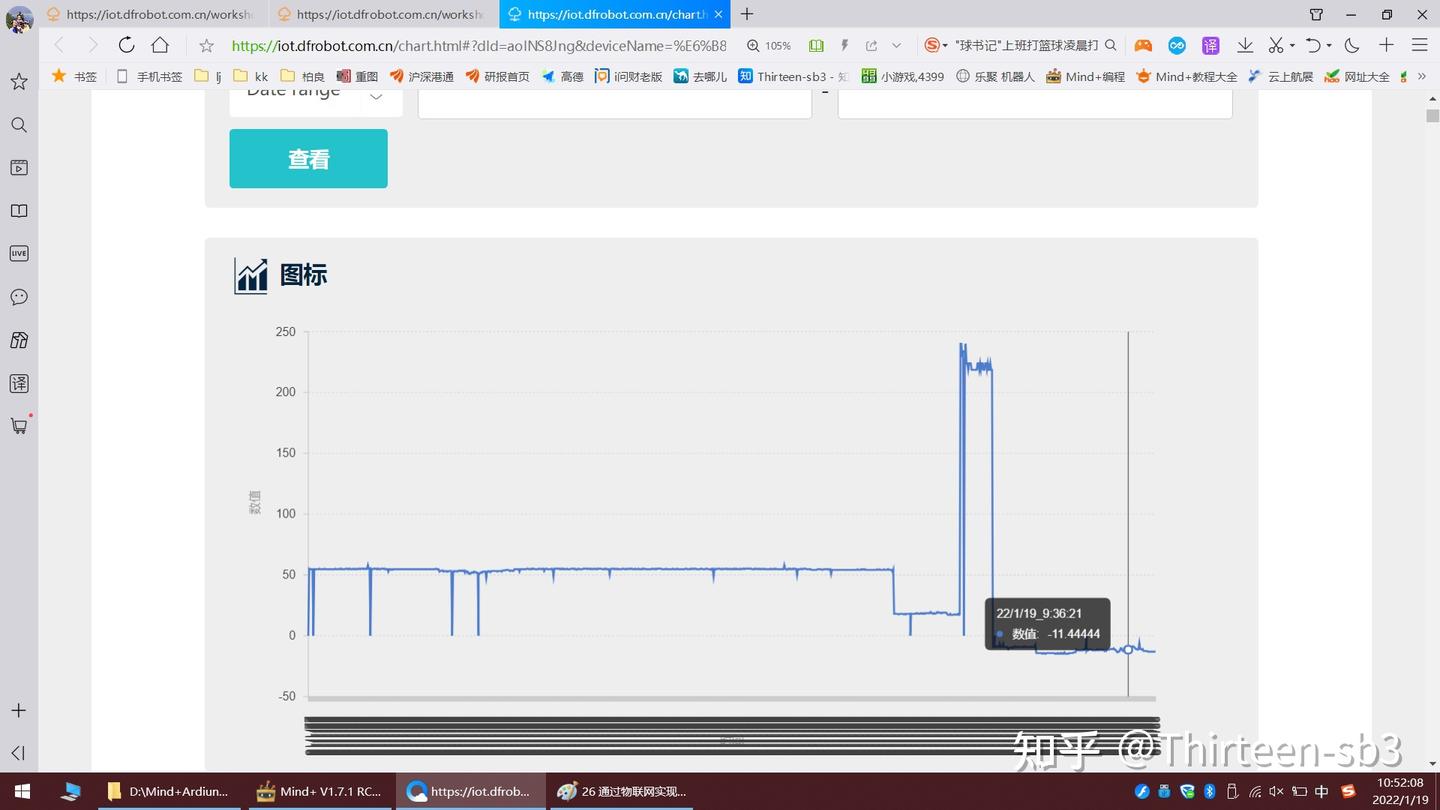Open the downloads manager
Screen dimensions: 1440x810
coord(1245,45)
